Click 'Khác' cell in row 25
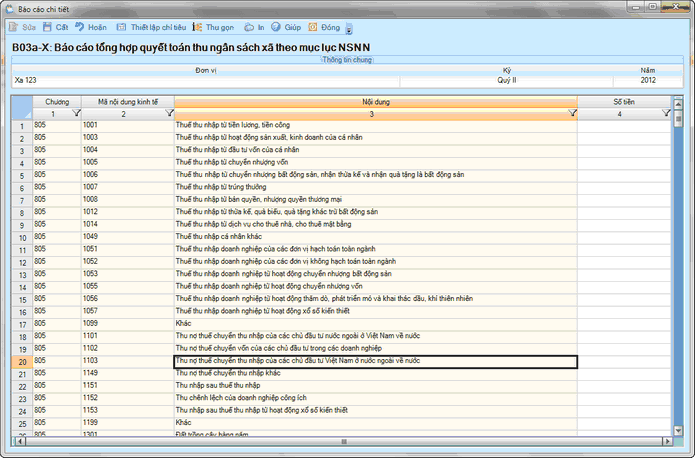Screen dimensions: 695x458 click(376, 423)
